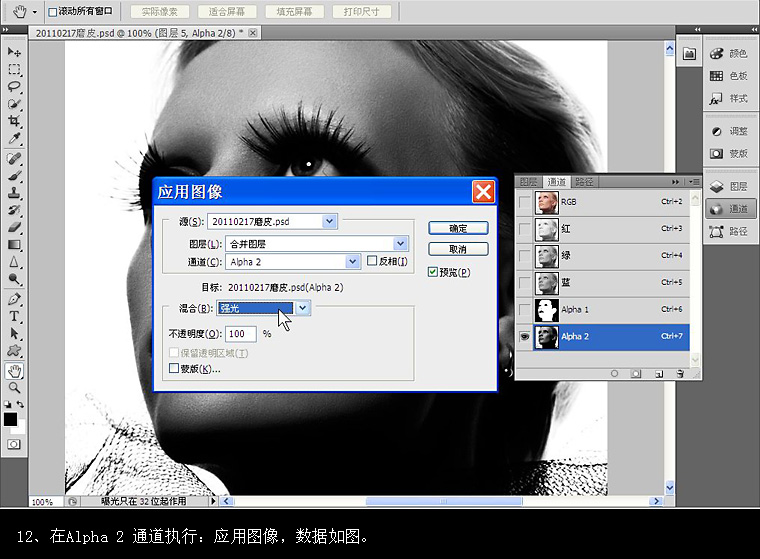The height and width of the screenshot is (559, 760).
Task: Expand status bar info arrow
Action: click(x=213, y=501)
